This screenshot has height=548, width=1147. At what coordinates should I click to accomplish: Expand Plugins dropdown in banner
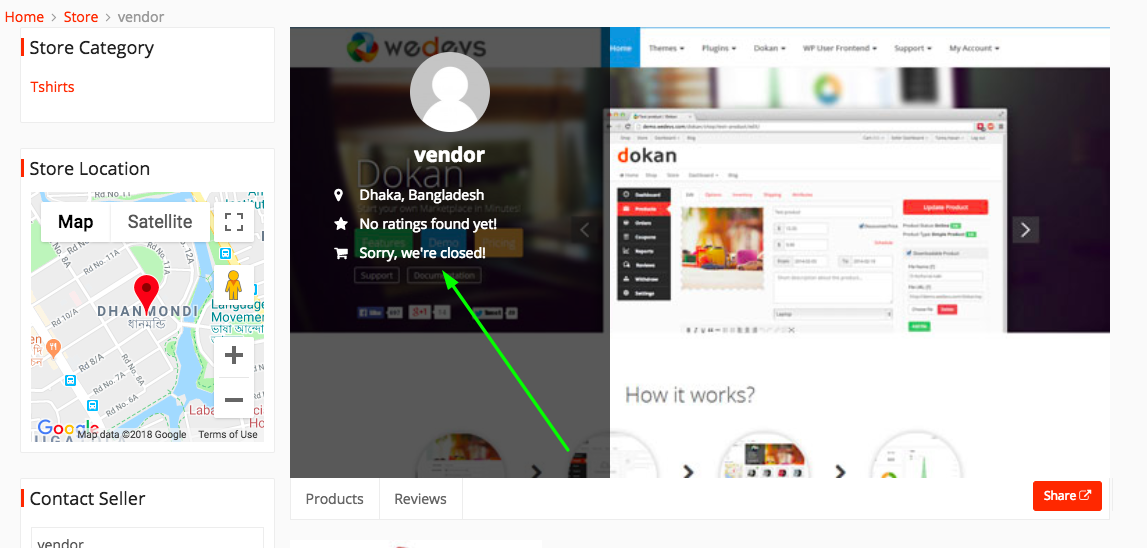click(x=719, y=48)
